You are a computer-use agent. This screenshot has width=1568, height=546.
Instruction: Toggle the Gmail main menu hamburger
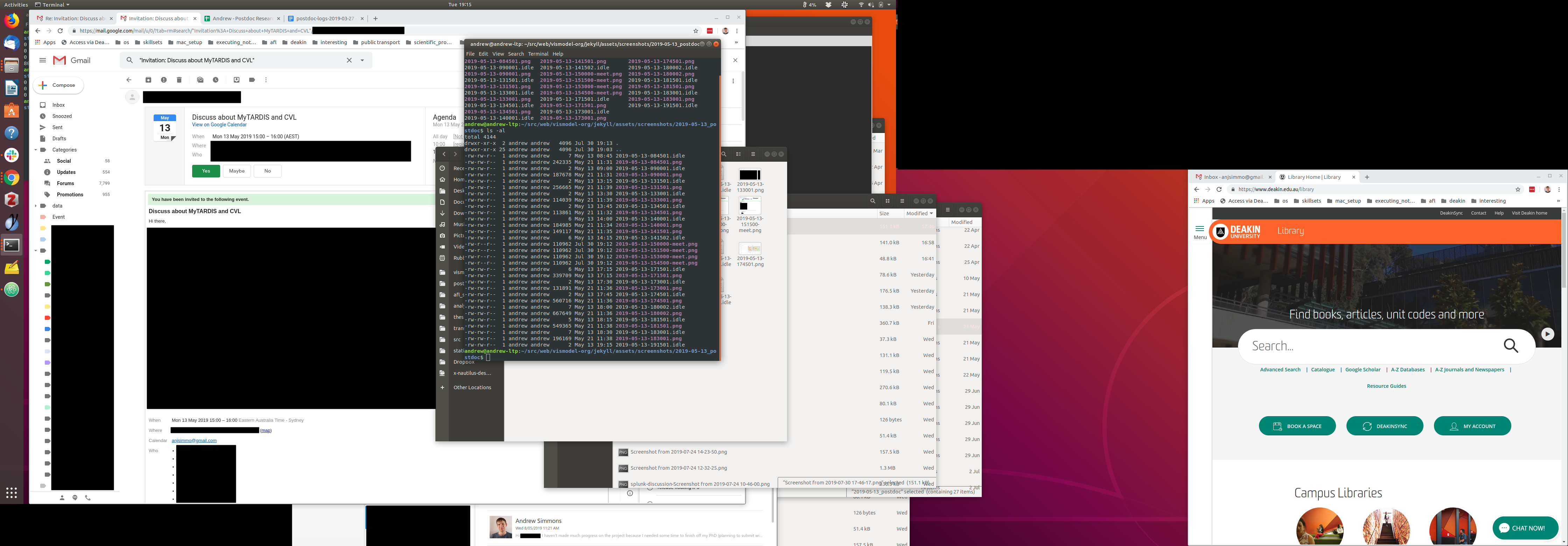coord(43,60)
